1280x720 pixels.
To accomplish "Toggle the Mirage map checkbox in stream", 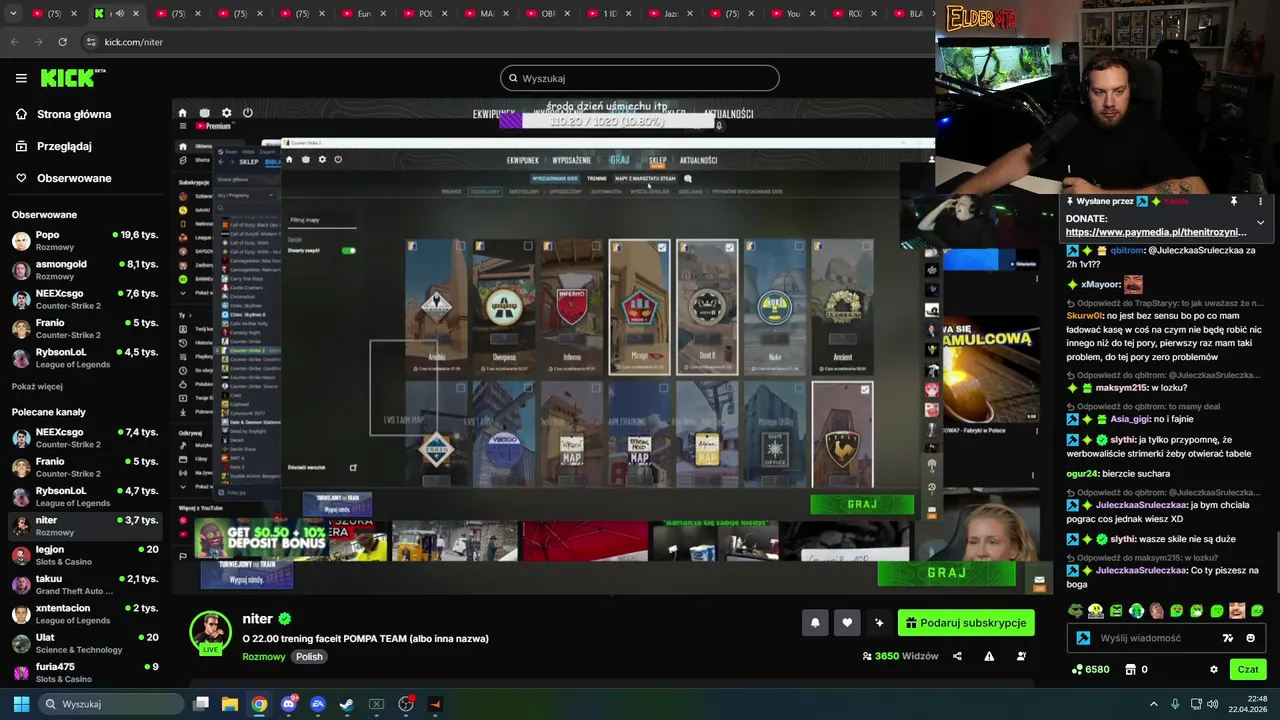I will [662, 247].
